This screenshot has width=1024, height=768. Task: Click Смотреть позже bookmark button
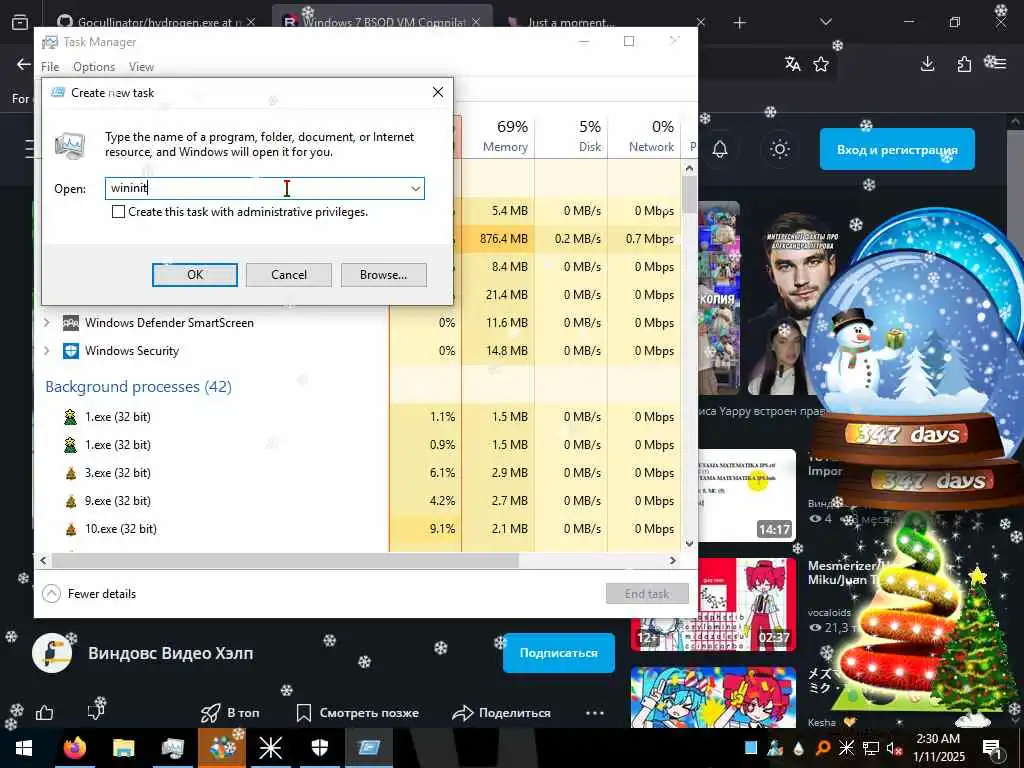[357, 713]
